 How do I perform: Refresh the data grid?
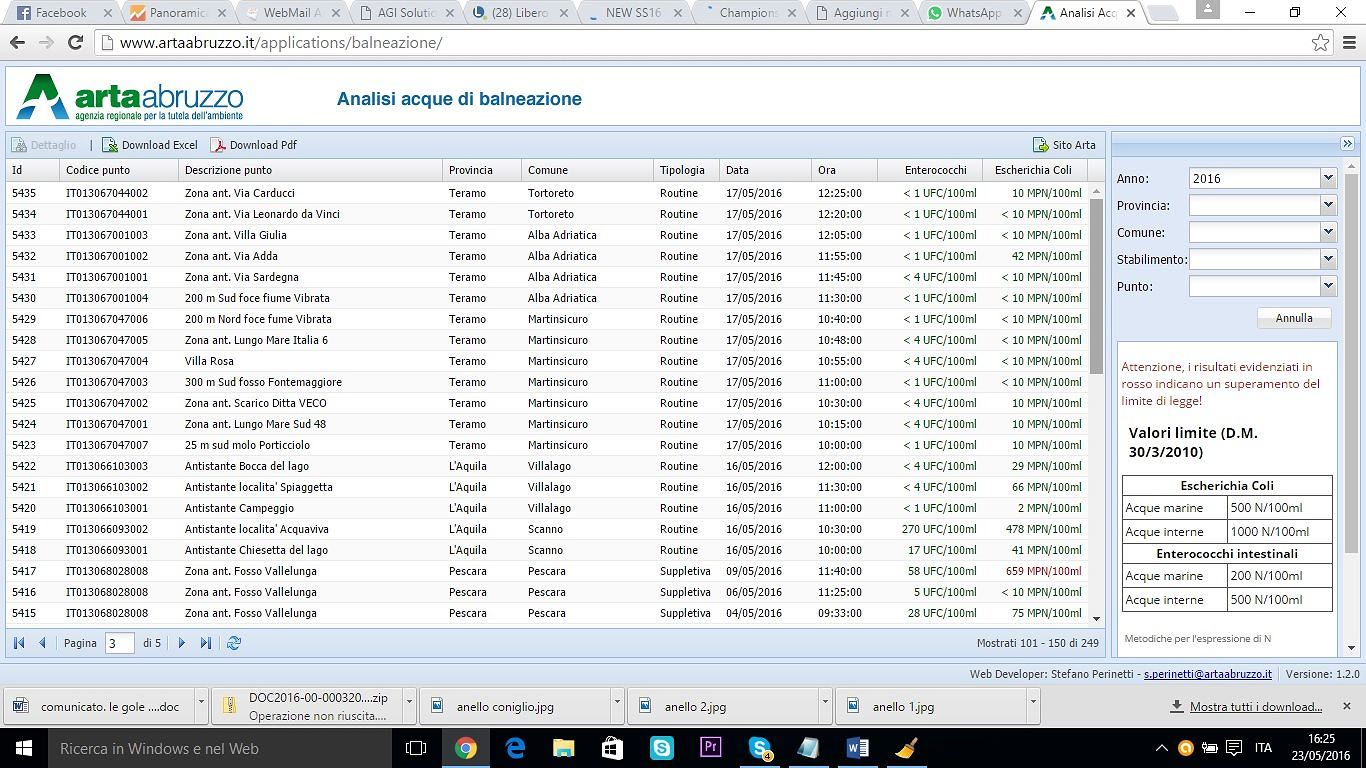pos(234,643)
